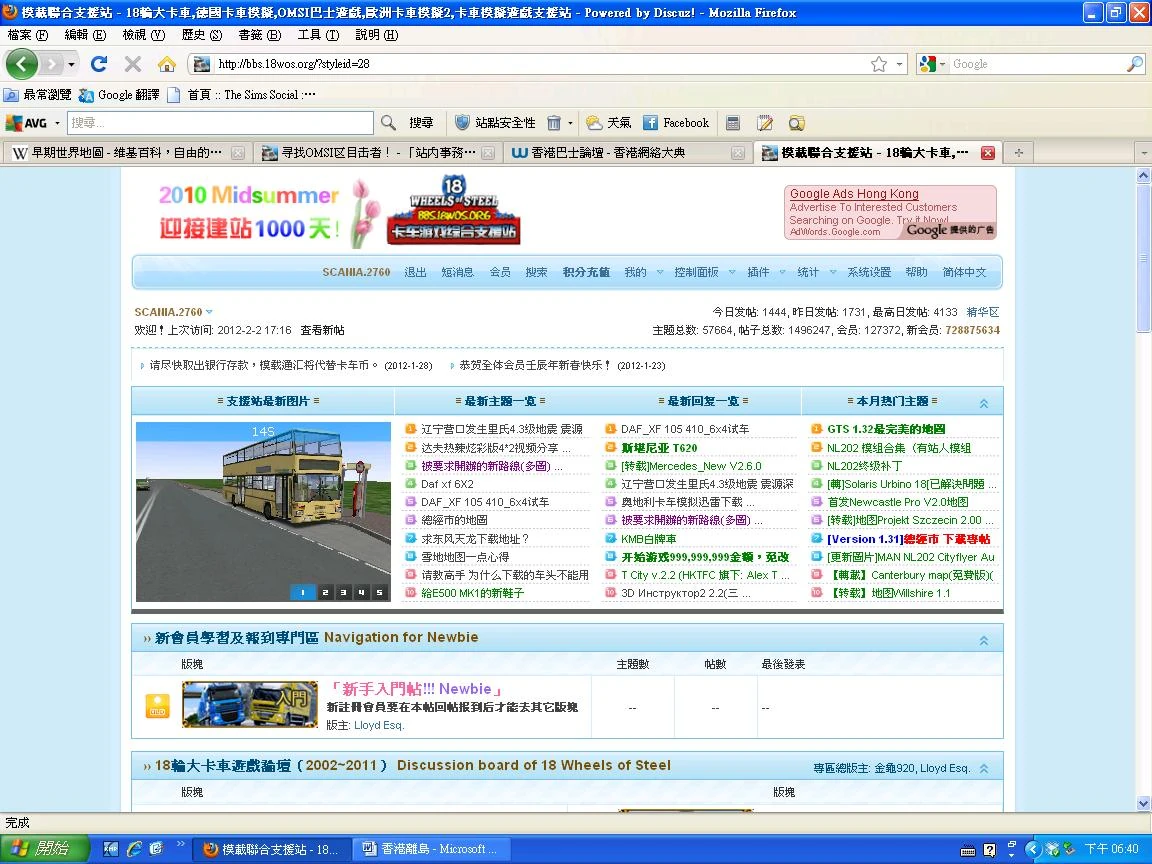This screenshot has height=864, width=1152.
Task: Expand the 我的 forum menu dropdown
Action: [660, 272]
